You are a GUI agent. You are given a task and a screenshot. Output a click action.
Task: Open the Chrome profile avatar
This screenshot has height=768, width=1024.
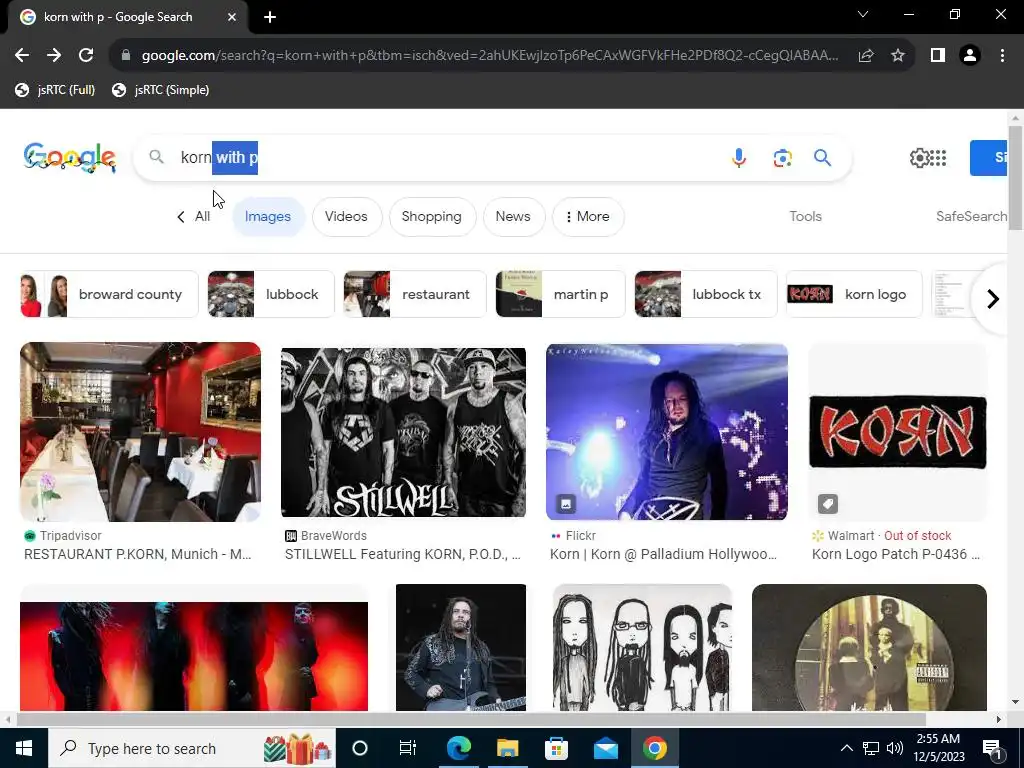970,56
